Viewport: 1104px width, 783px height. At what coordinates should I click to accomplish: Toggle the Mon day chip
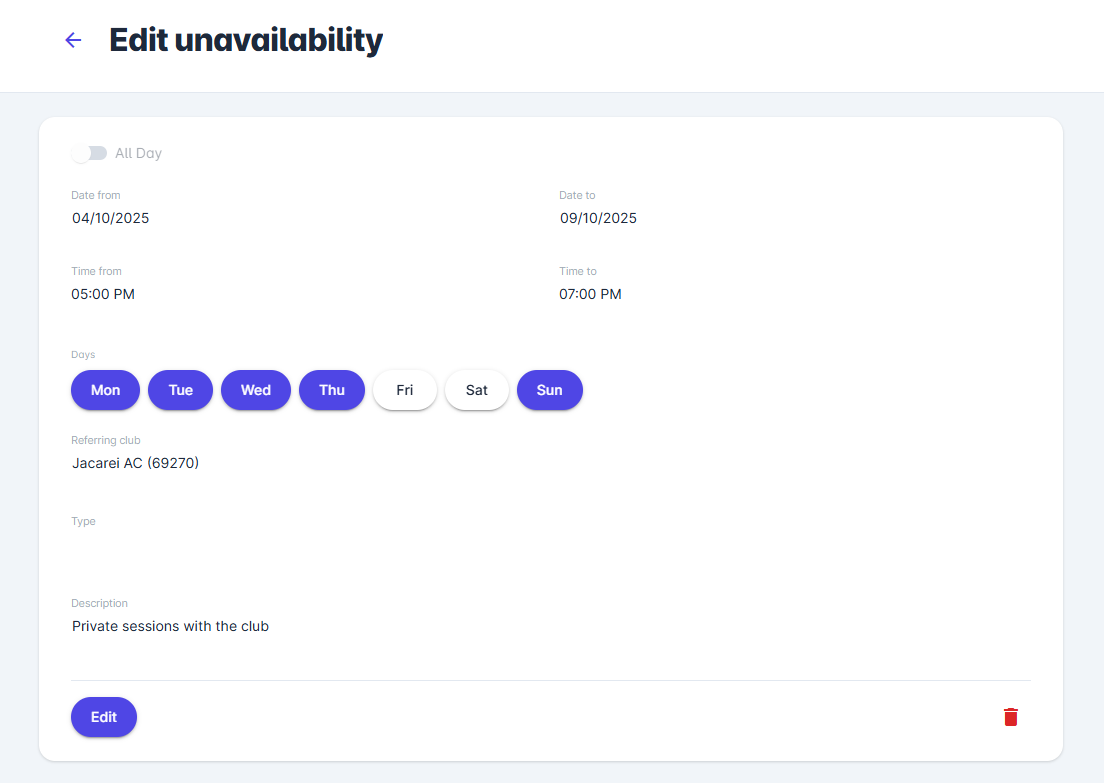105,390
